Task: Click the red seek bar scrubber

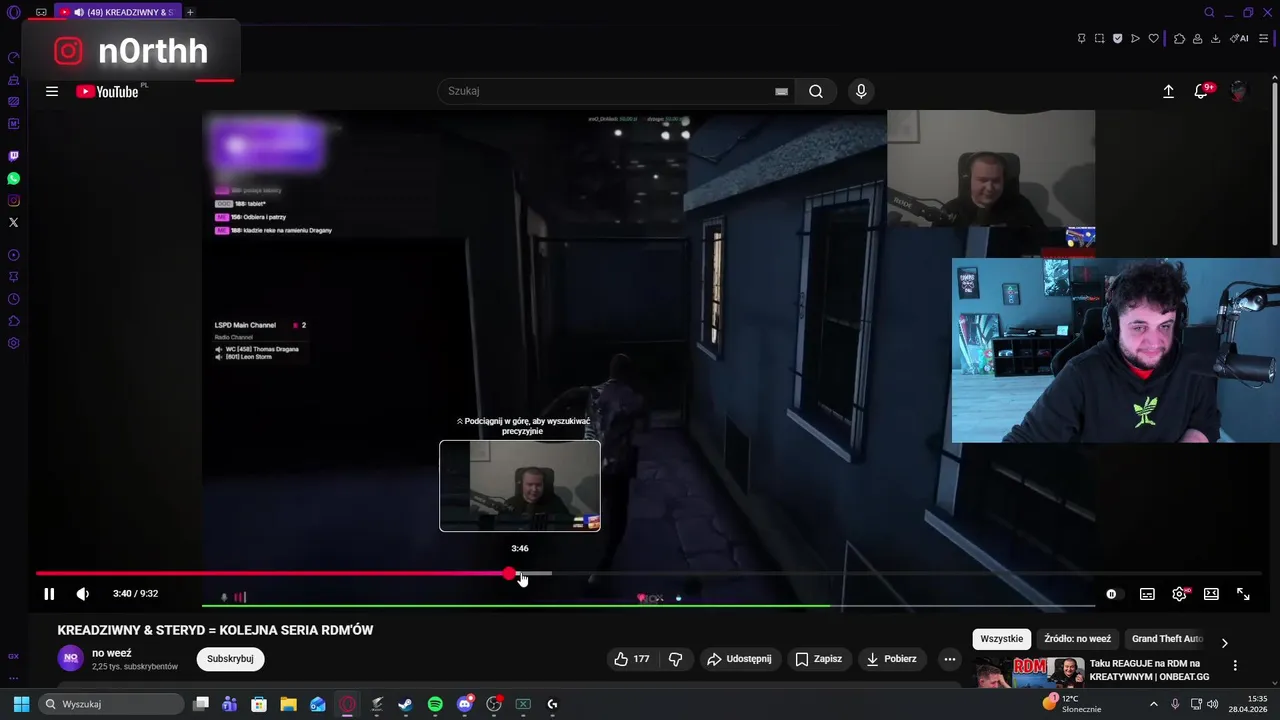Action: (509, 574)
